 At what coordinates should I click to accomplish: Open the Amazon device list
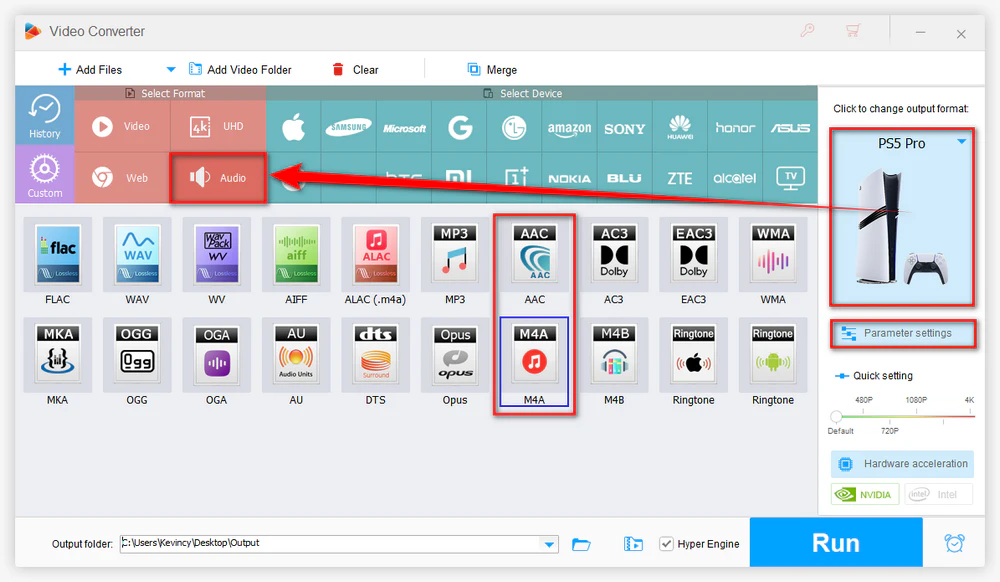[x=570, y=127]
